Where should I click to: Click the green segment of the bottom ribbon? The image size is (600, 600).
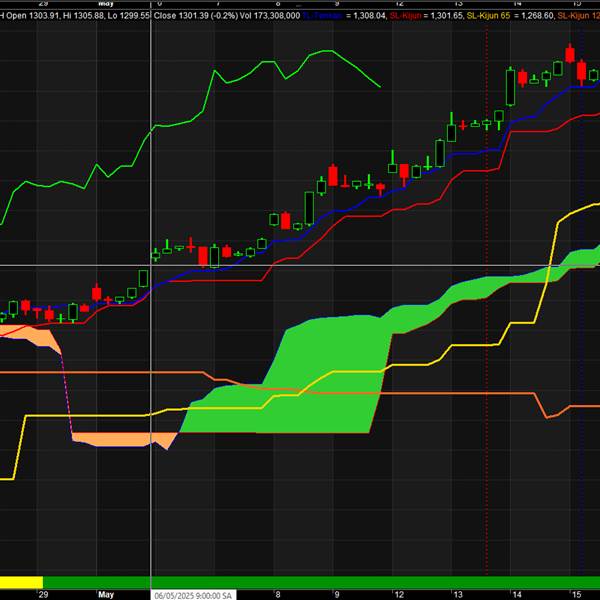click(x=321, y=582)
